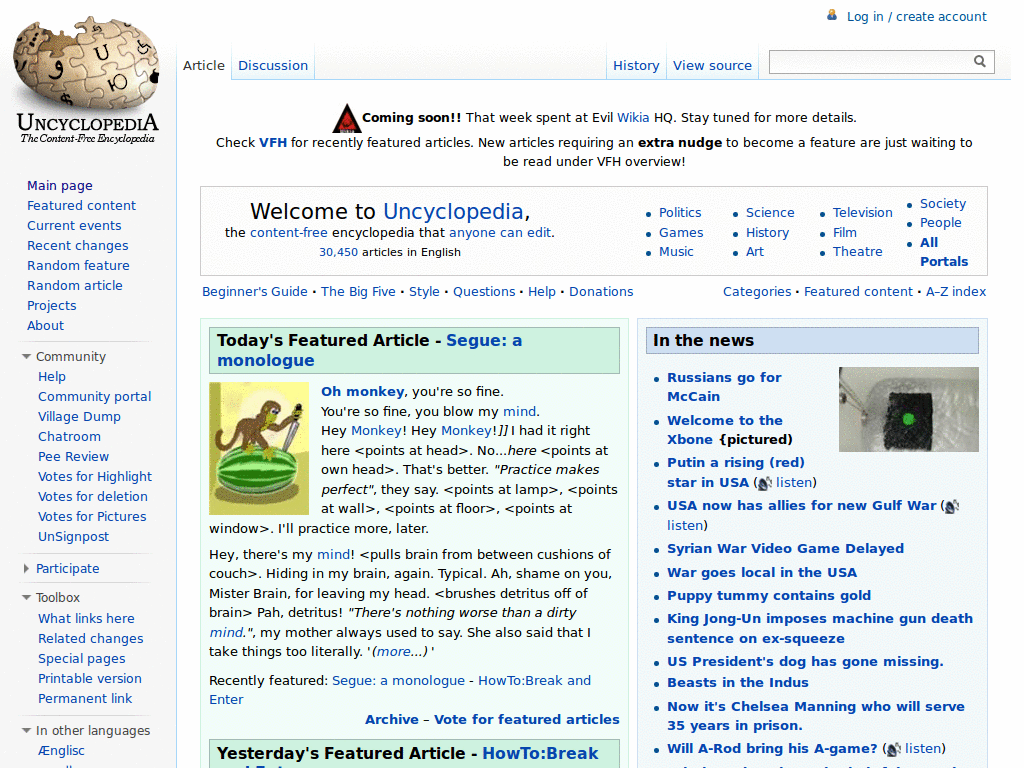
Task: Open Projects sidebar link
Action: pyautogui.click(x=52, y=306)
